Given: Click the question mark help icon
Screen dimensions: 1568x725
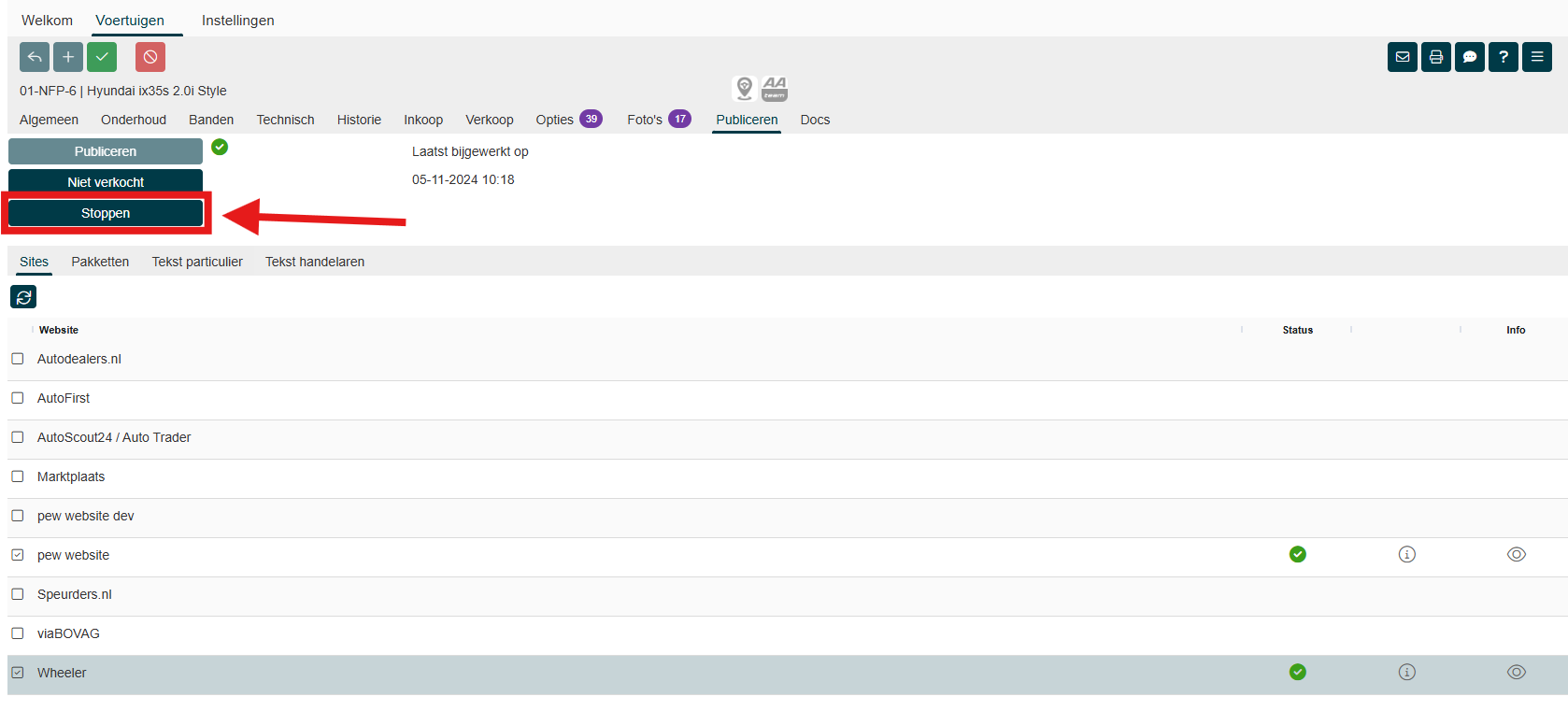Looking at the screenshot, I should tap(1504, 57).
